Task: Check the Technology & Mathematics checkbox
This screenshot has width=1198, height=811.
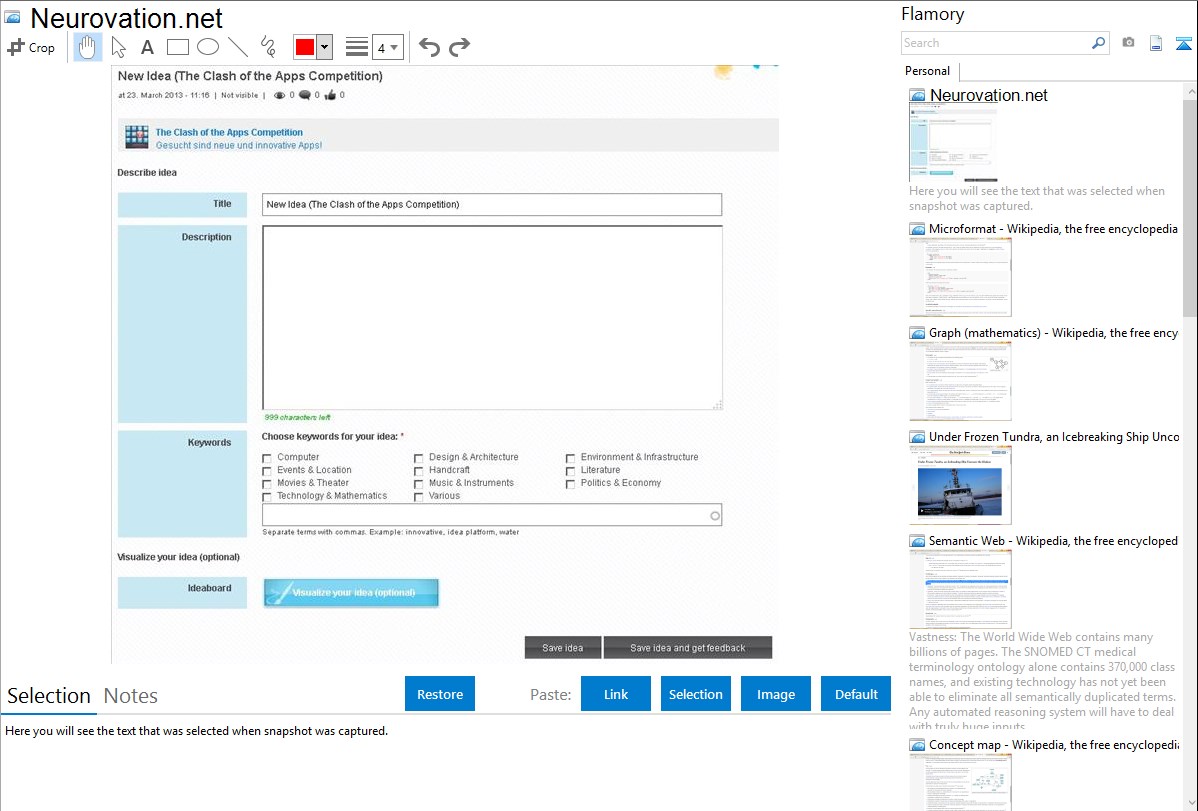Action: click(x=267, y=497)
